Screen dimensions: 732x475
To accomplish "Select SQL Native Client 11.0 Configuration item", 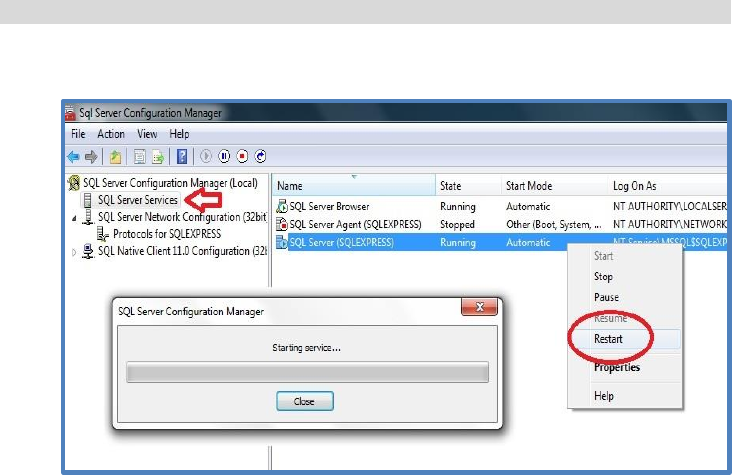I will [x=182, y=251].
